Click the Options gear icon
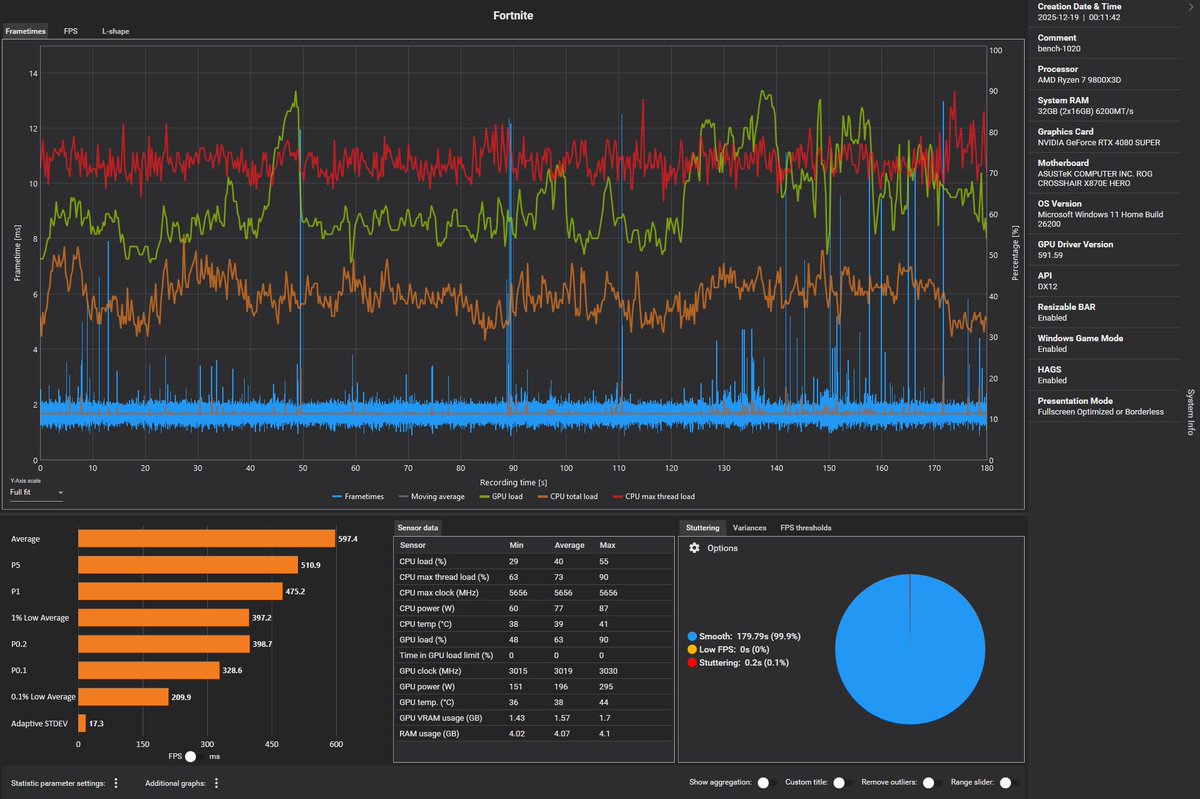 [694, 548]
